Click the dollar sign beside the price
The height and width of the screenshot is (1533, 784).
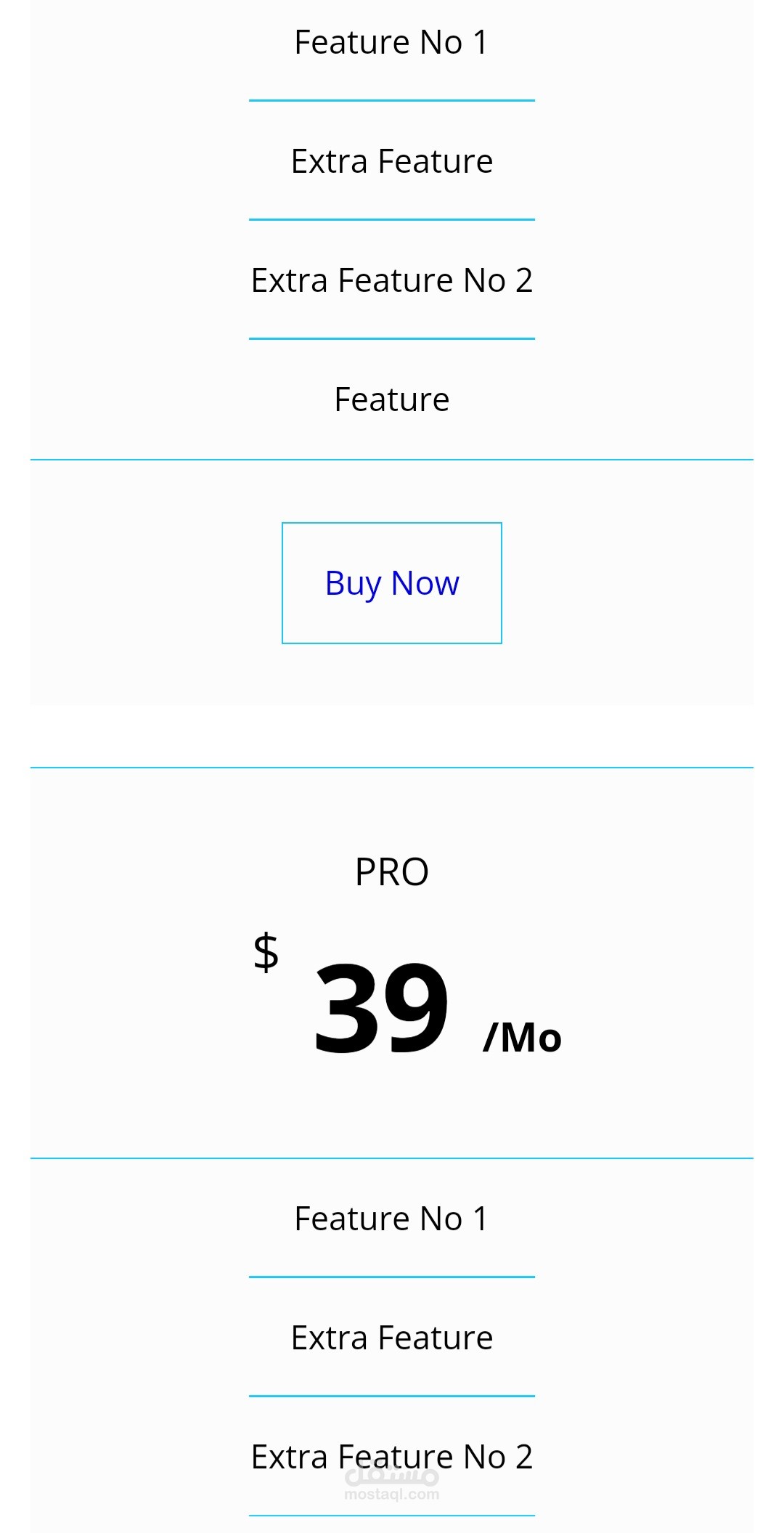[x=266, y=952]
